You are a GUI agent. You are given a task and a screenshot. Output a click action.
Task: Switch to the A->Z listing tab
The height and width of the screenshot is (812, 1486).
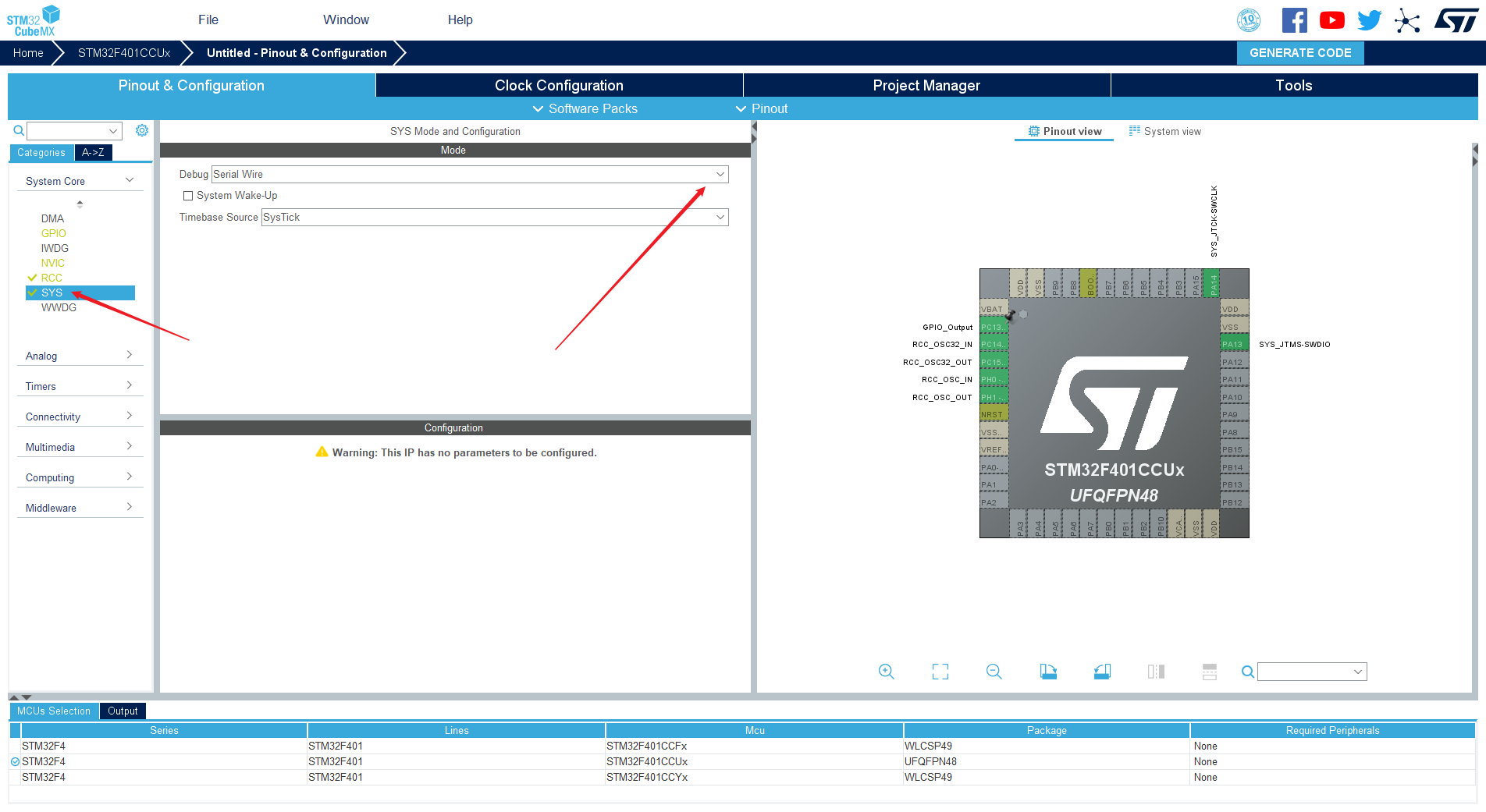[x=93, y=152]
